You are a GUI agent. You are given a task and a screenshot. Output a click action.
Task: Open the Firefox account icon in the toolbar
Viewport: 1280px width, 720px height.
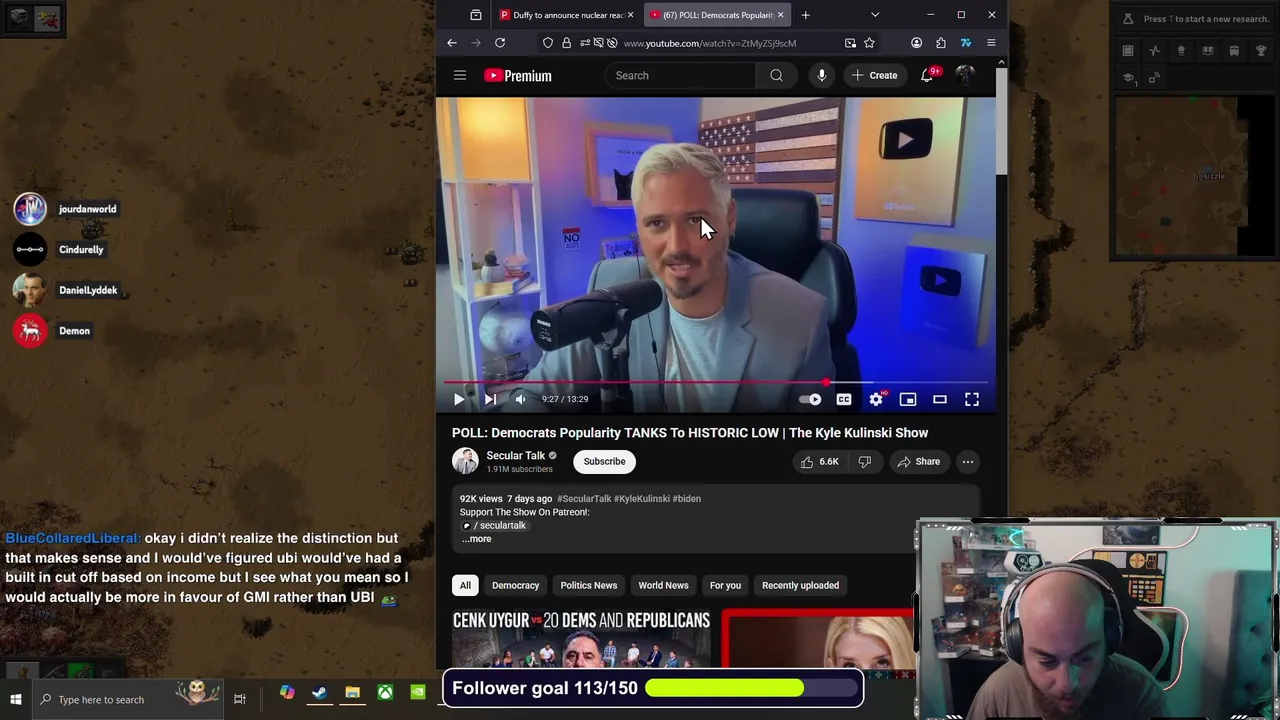click(x=916, y=43)
